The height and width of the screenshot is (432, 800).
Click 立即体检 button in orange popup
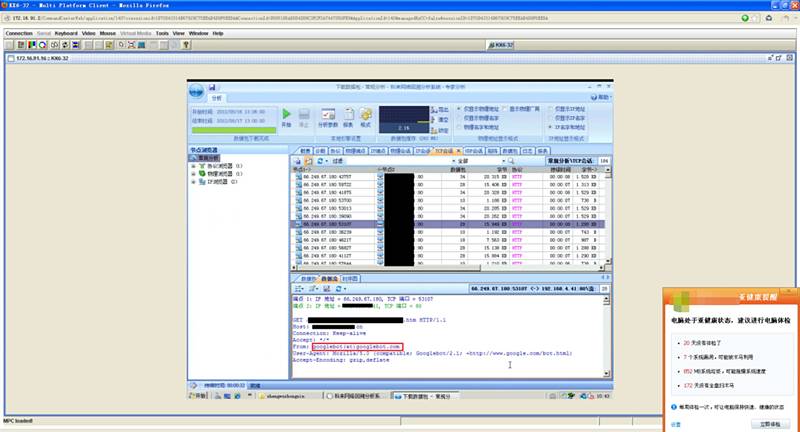769,424
